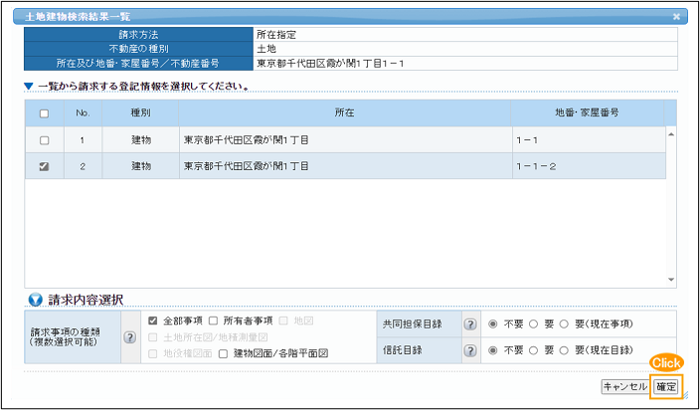Open help icon for 信託目録

(x=468, y=351)
